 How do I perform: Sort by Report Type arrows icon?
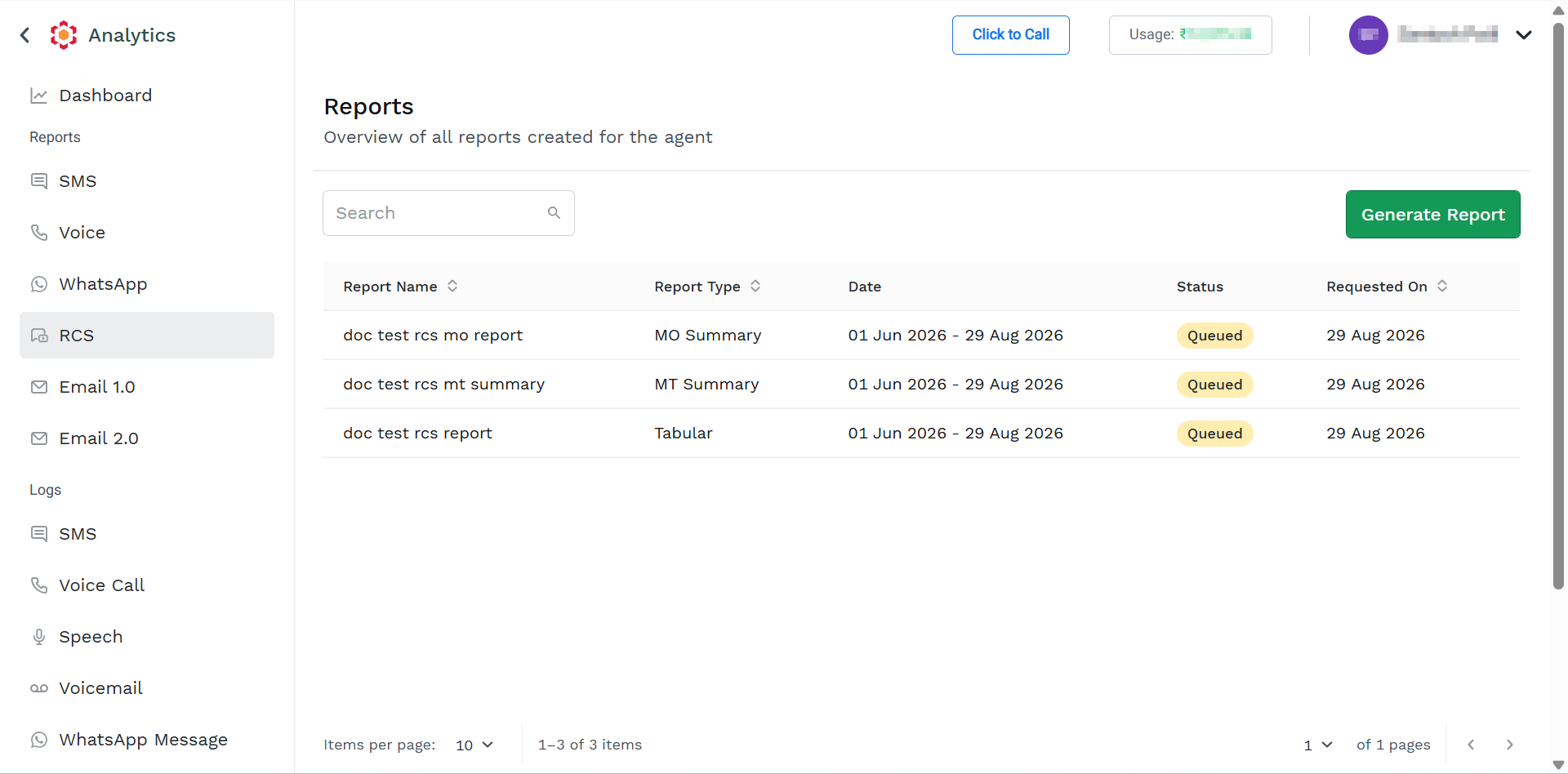[x=755, y=286]
